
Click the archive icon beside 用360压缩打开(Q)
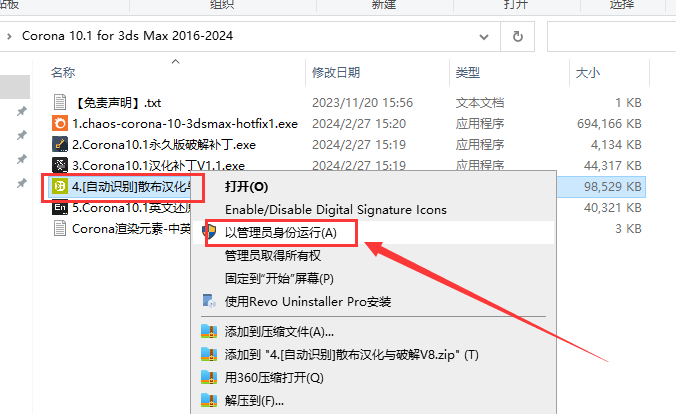(209, 377)
